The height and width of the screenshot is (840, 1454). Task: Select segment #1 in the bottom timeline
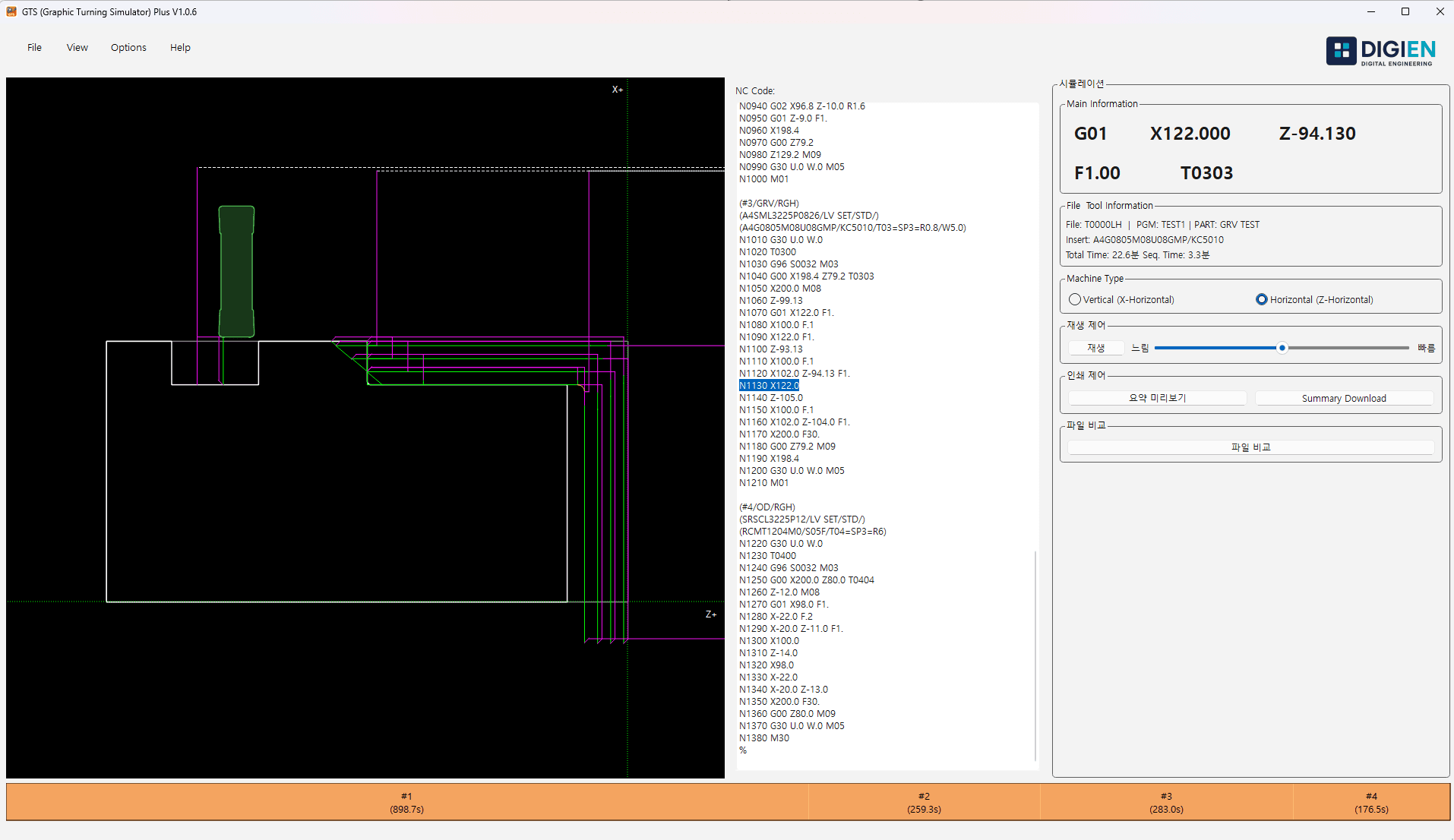pos(406,801)
